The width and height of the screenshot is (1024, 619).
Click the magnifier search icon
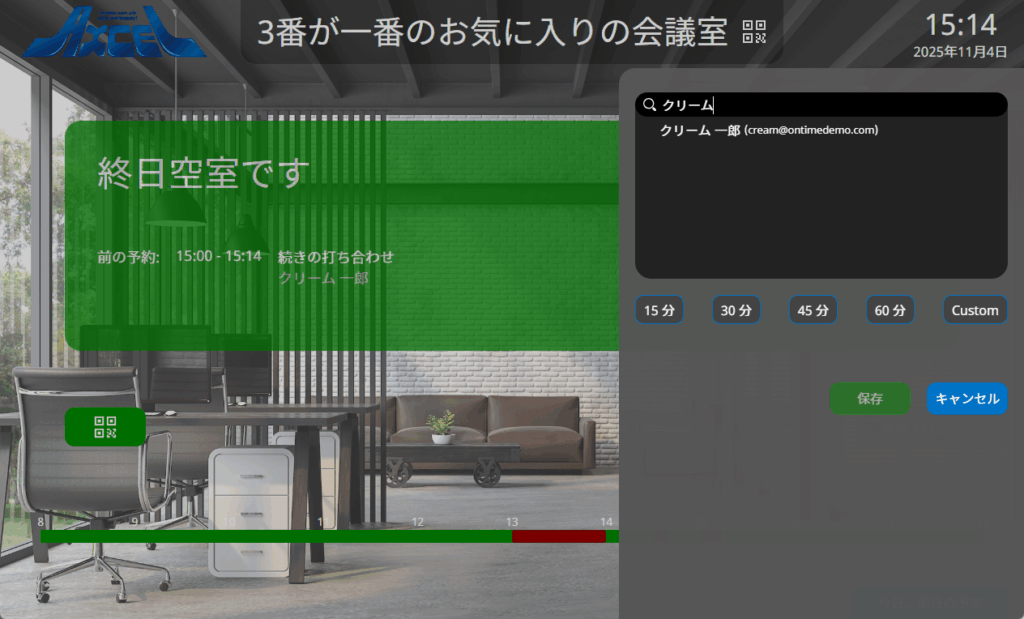(x=649, y=105)
